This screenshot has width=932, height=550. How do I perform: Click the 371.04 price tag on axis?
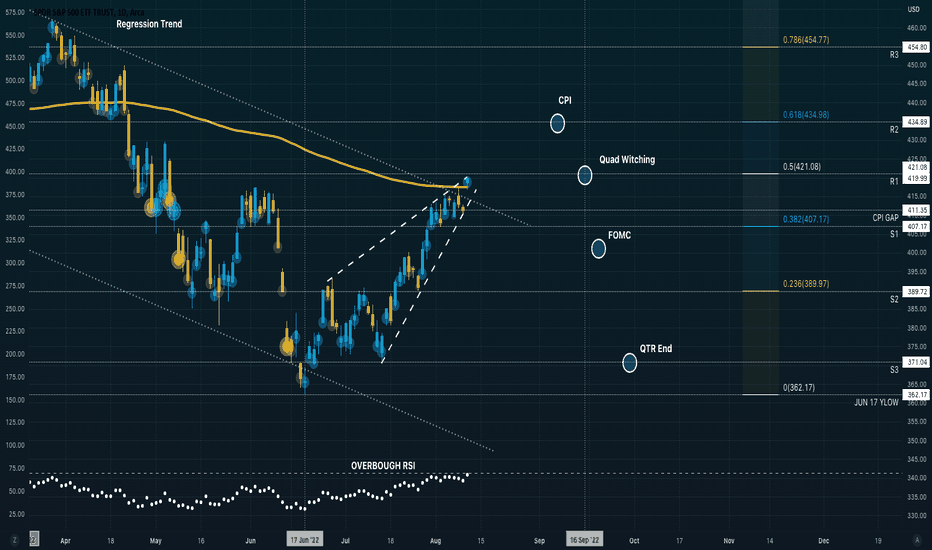point(915,362)
